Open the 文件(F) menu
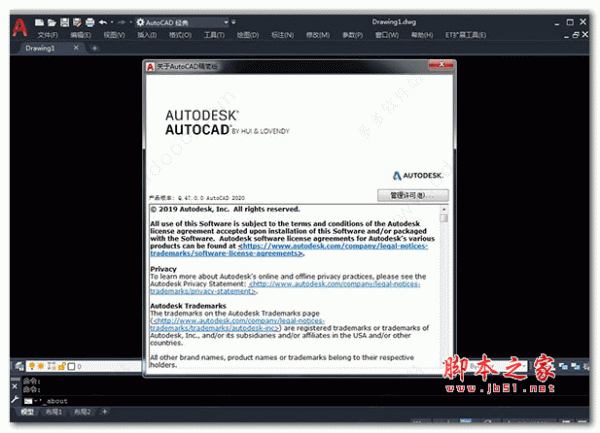Screen dimensions: 600x433 click(x=48, y=35)
